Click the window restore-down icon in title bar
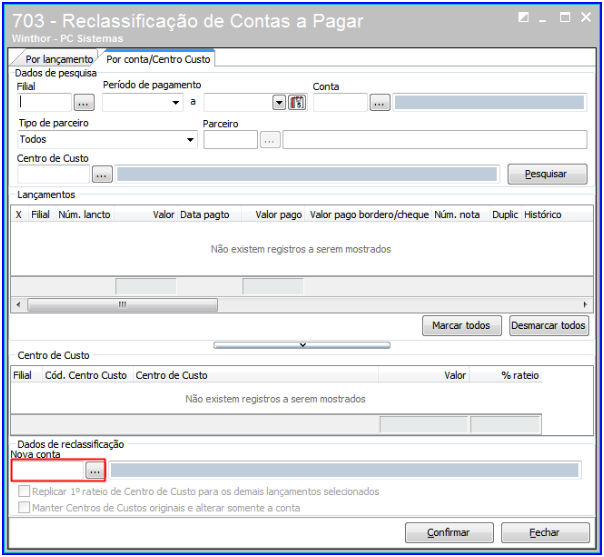The width and height of the screenshot is (604, 557). (x=523, y=17)
